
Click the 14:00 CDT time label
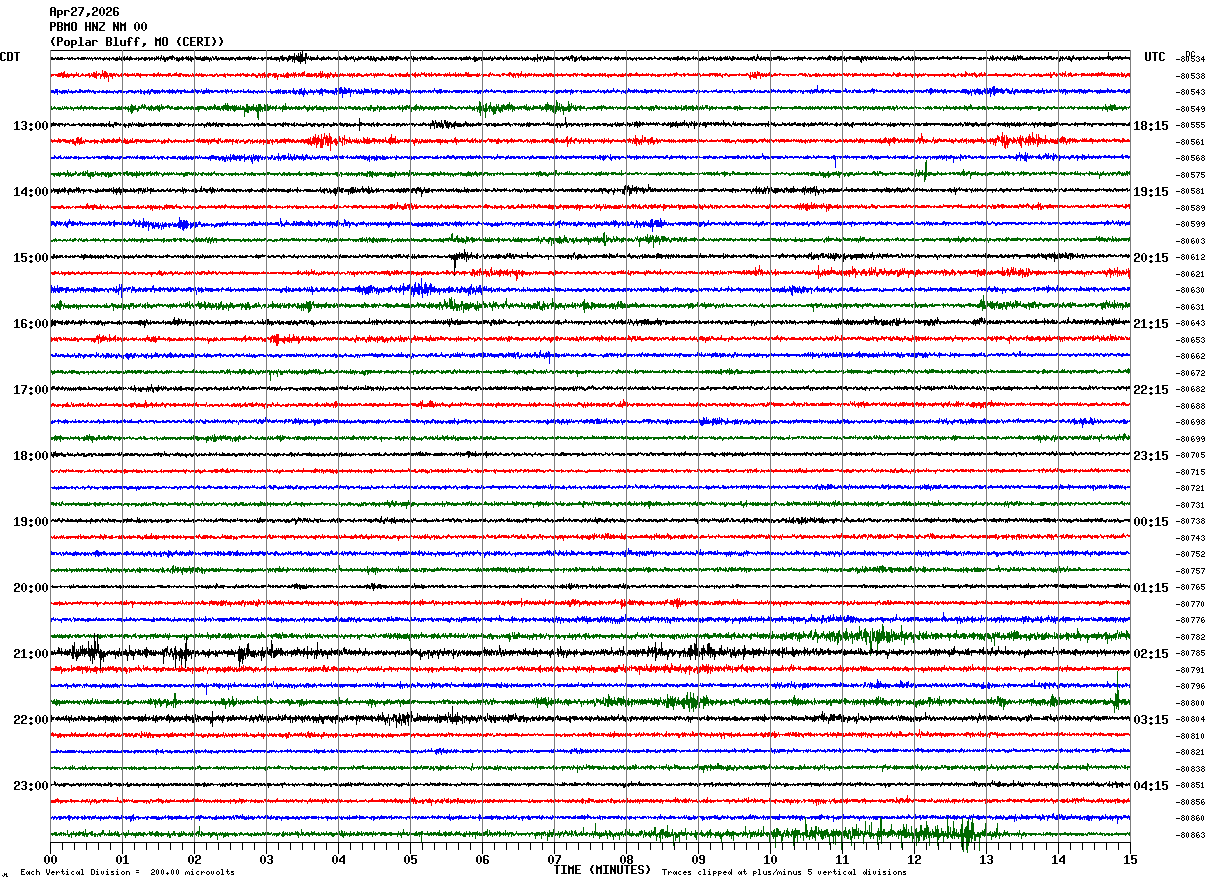point(31,192)
